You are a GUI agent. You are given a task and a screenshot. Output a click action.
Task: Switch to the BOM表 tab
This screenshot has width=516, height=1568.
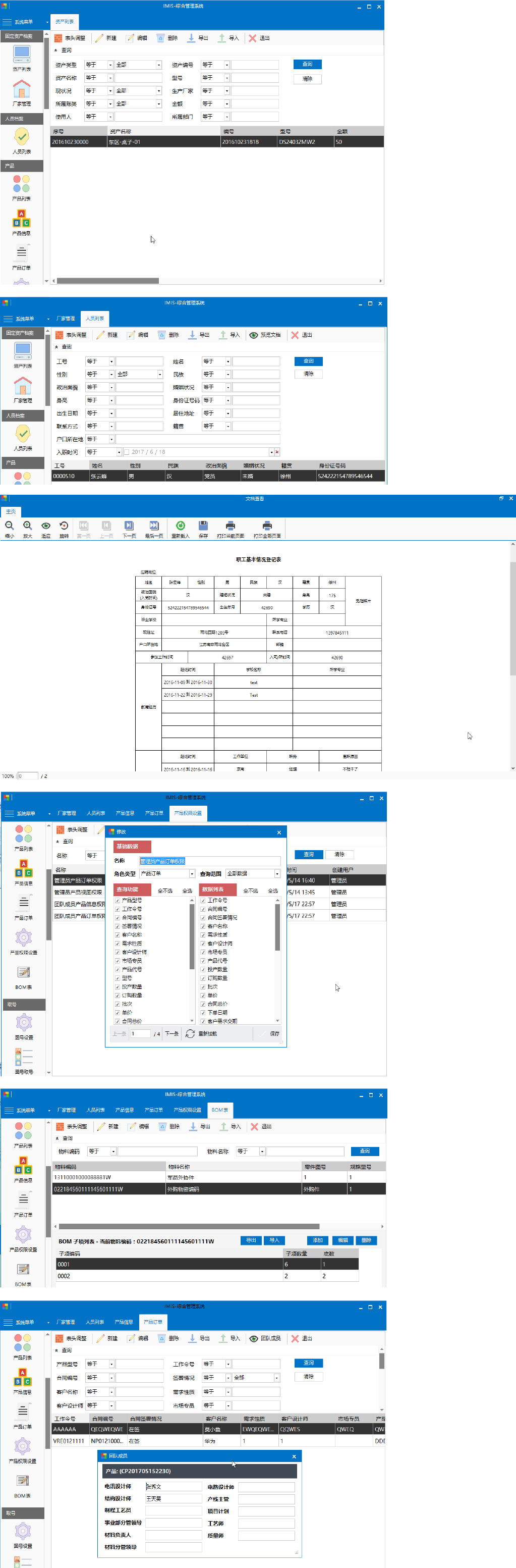[219, 1110]
